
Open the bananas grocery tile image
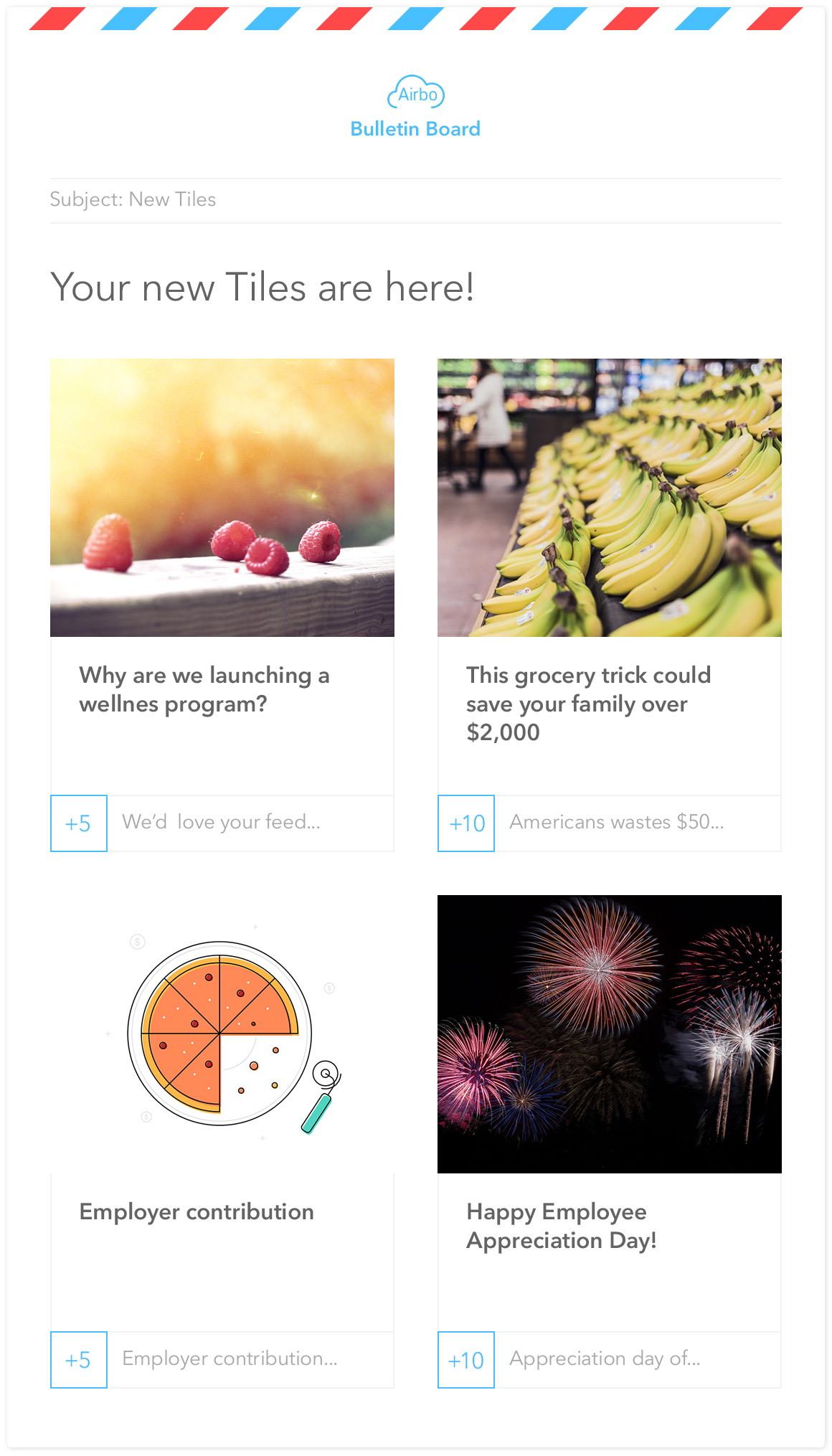click(x=610, y=498)
